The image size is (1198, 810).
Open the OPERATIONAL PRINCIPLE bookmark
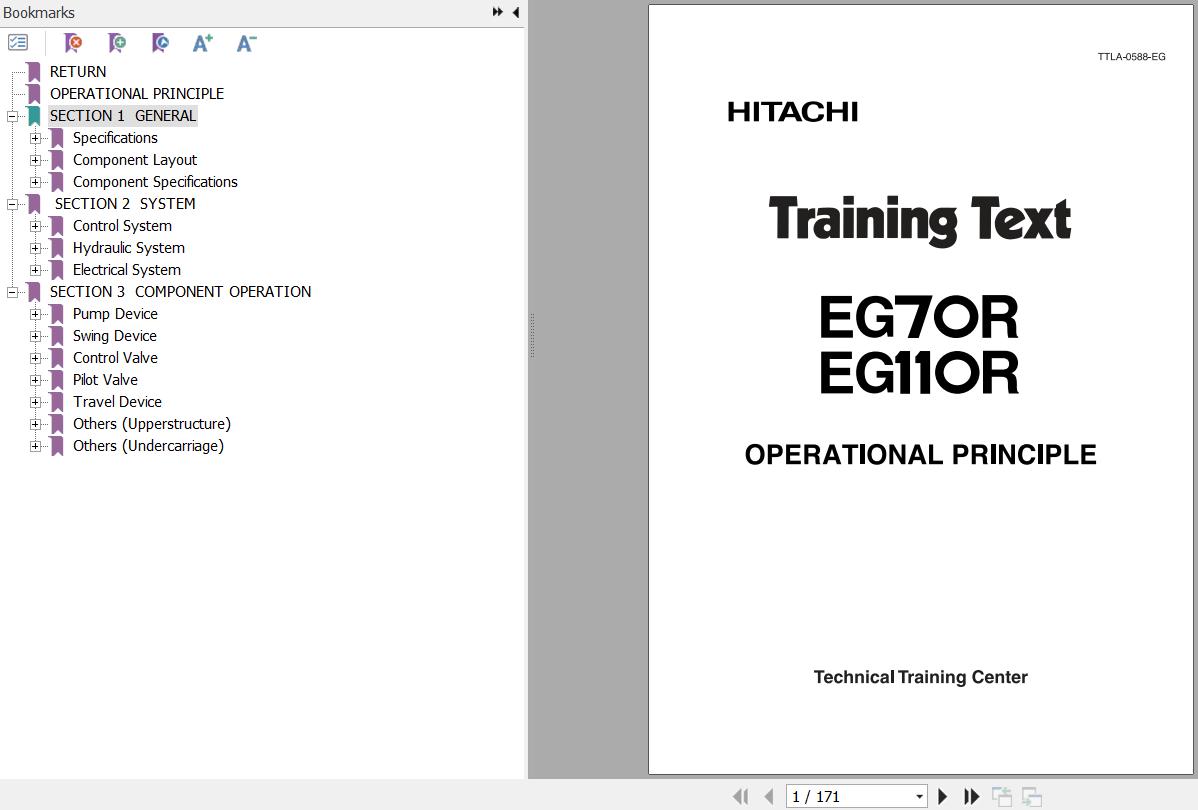pos(137,94)
